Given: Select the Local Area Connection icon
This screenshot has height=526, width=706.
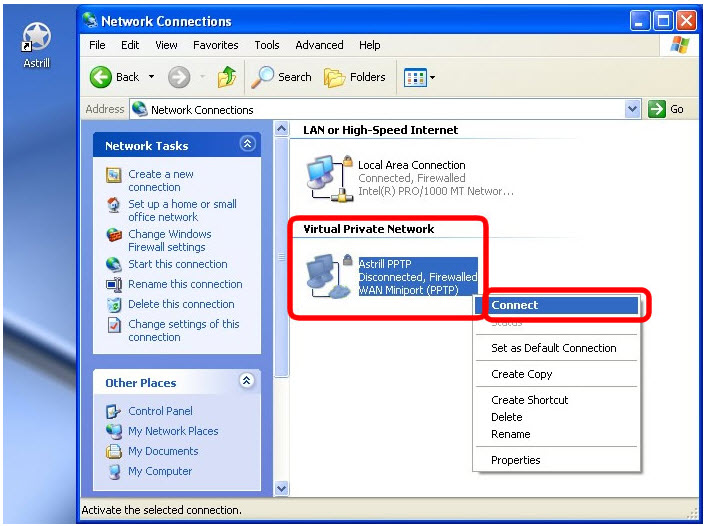Looking at the screenshot, I should click(329, 178).
